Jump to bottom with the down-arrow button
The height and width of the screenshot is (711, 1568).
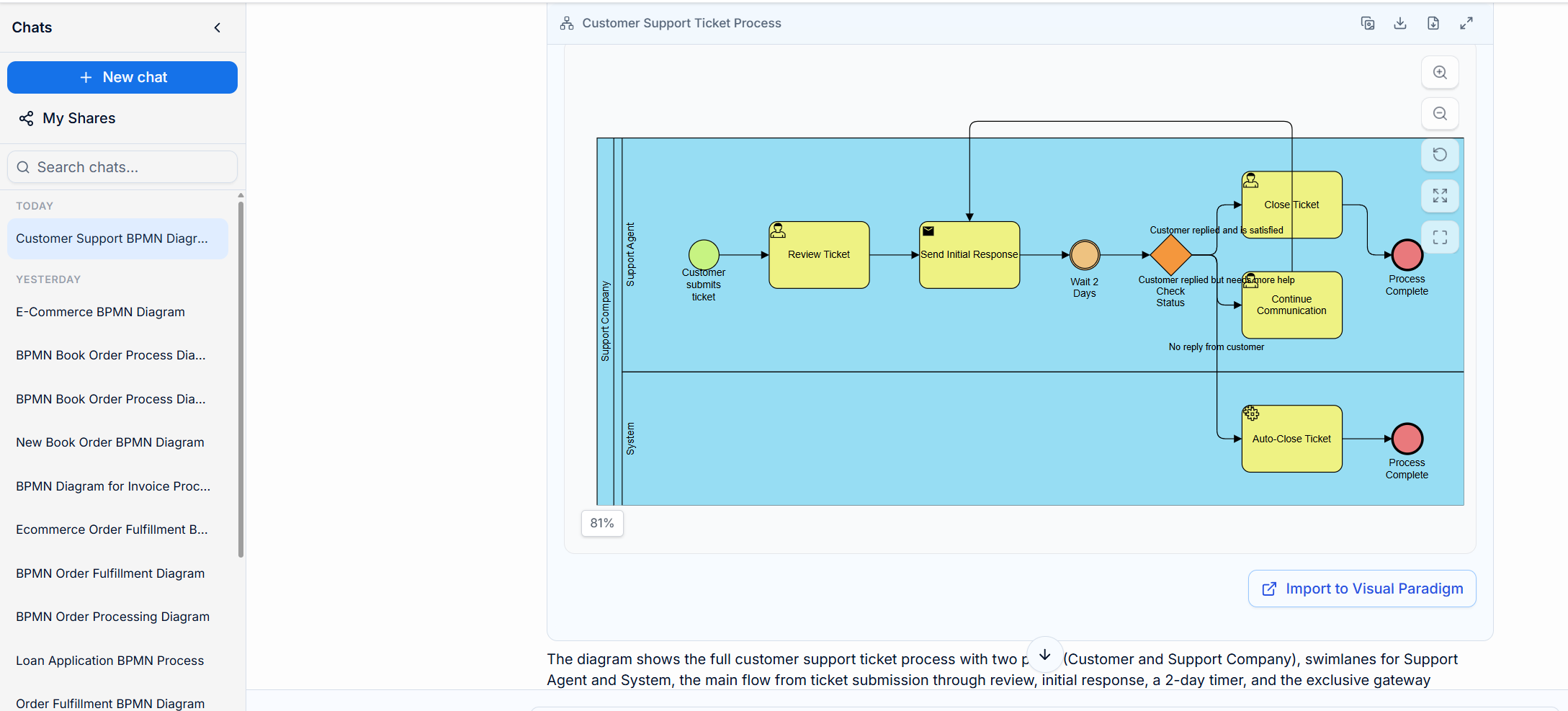[x=1045, y=655]
